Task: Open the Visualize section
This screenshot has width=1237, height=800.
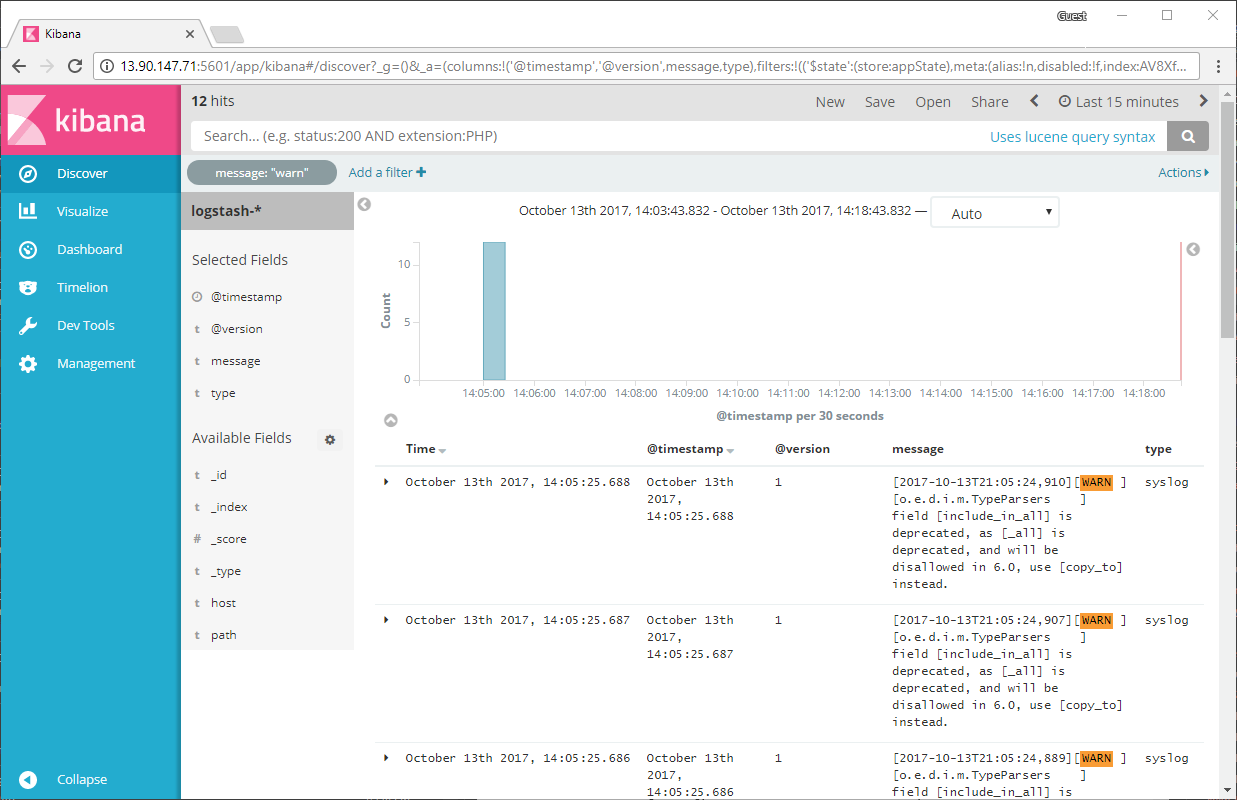Action: click(x=91, y=211)
